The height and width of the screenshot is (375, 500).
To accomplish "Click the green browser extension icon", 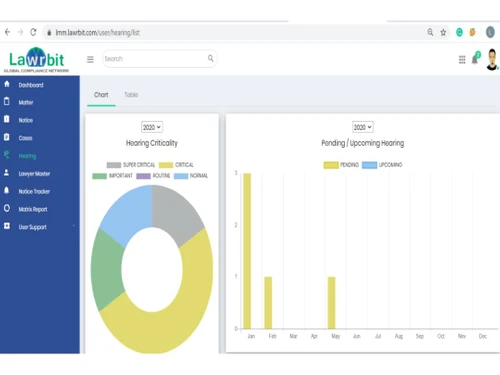I will [459, 32].
